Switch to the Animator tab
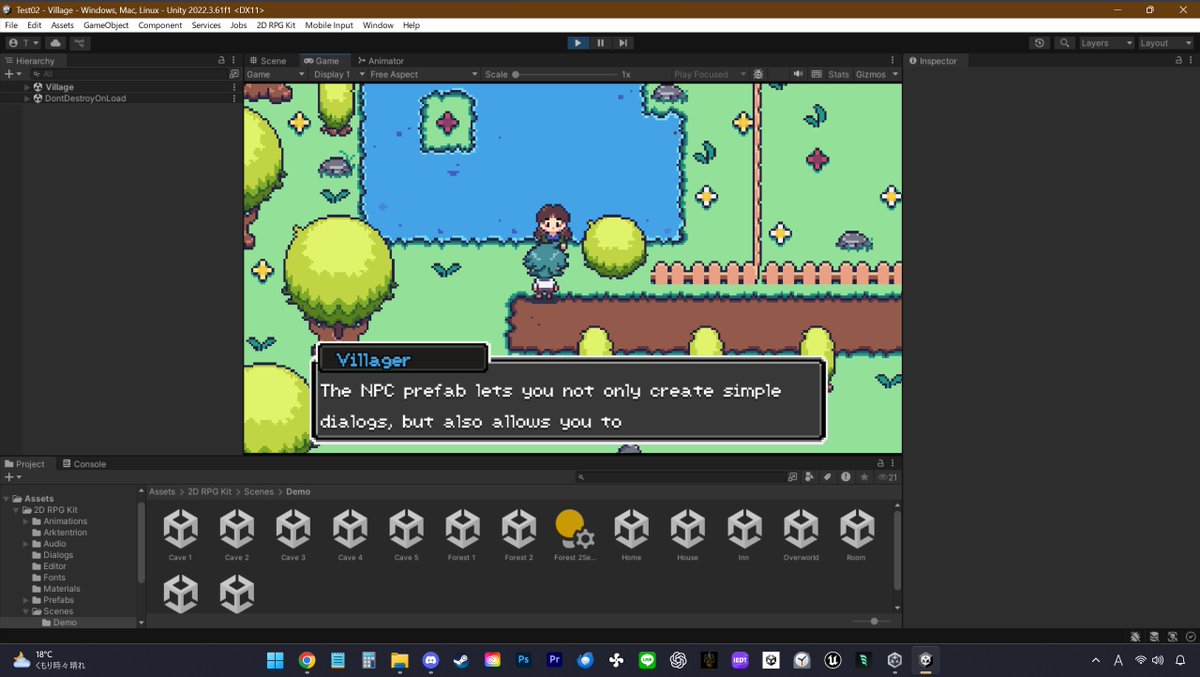 381,61
